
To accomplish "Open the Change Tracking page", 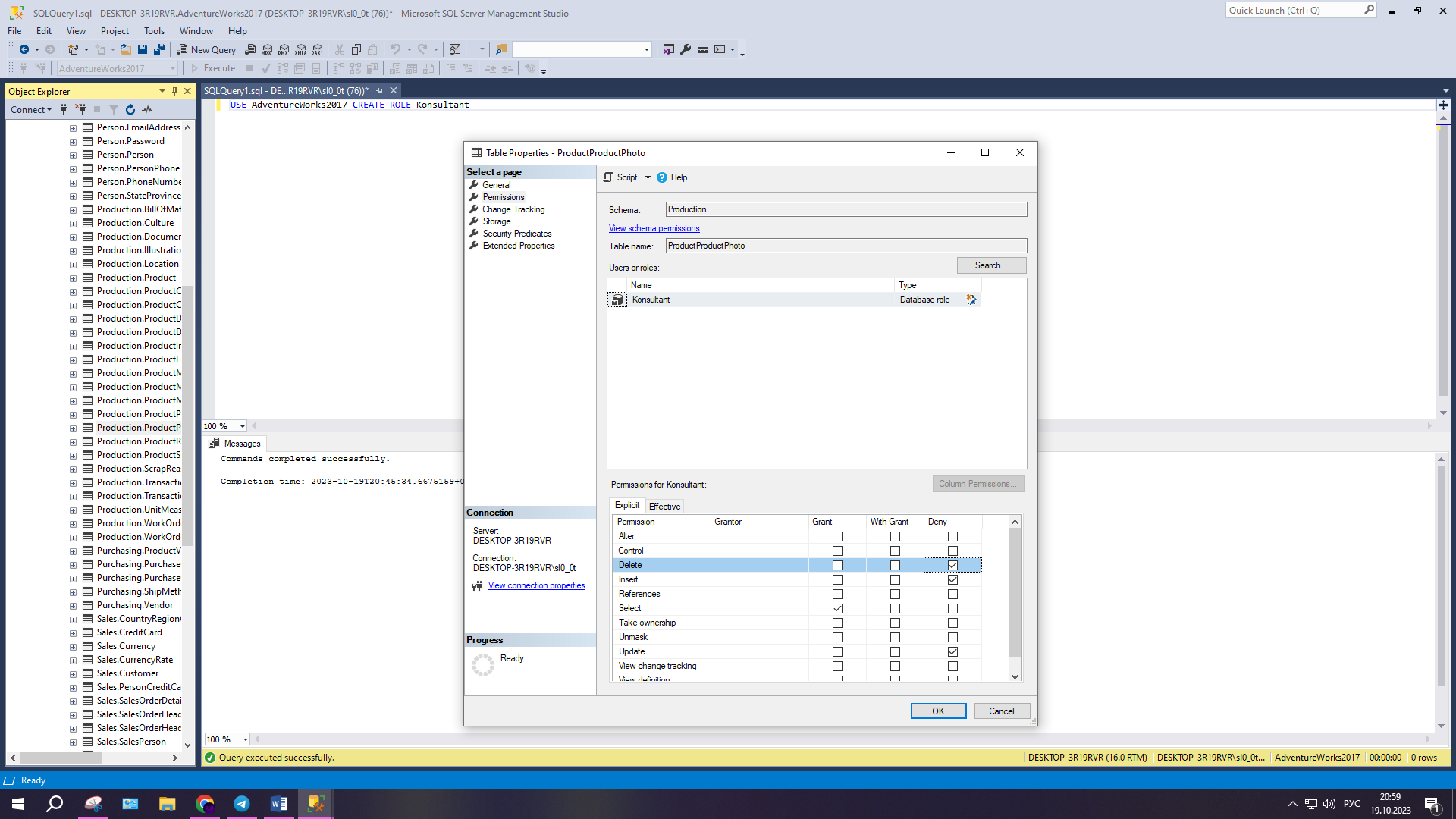I will point(513,209).
